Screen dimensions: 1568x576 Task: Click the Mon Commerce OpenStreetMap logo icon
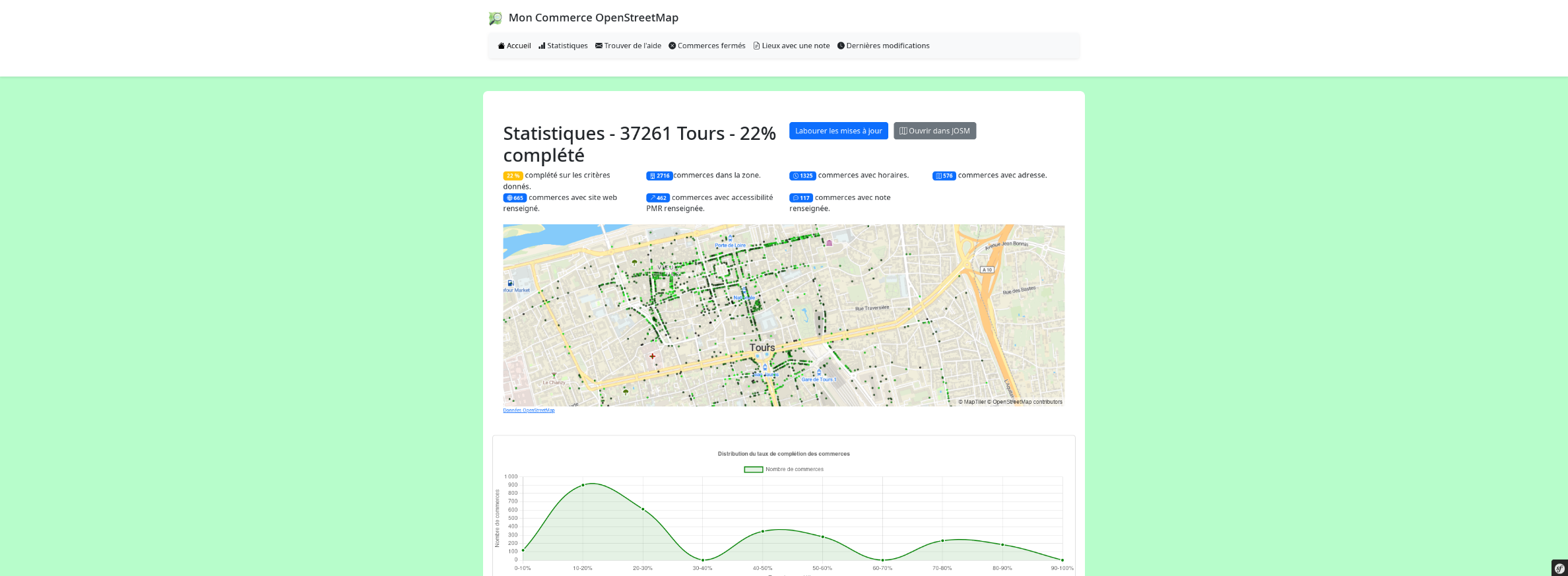495,18
